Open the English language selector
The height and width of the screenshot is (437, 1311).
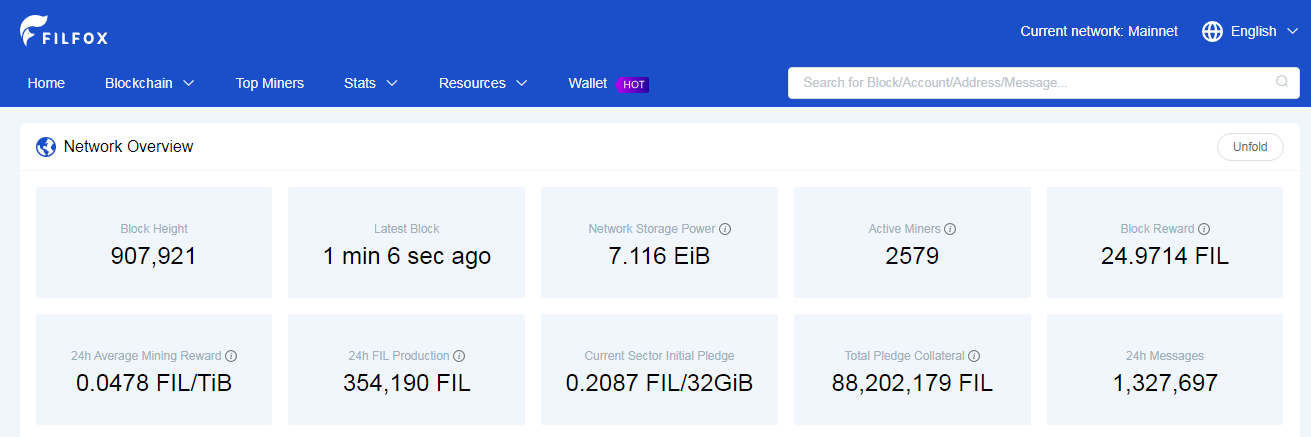coord(1250,31)
